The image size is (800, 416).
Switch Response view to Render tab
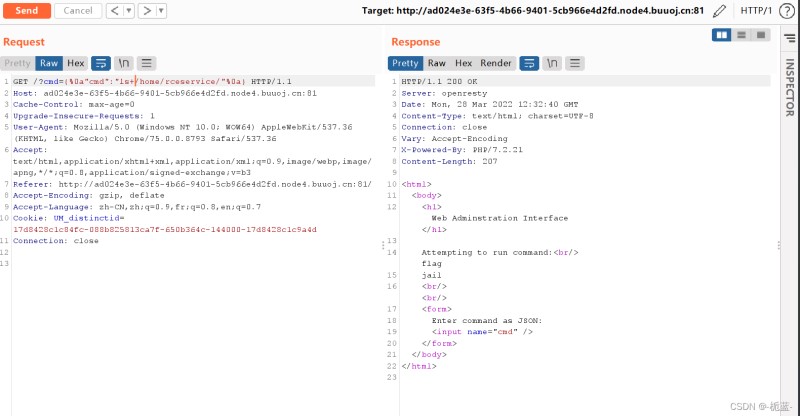496,63
